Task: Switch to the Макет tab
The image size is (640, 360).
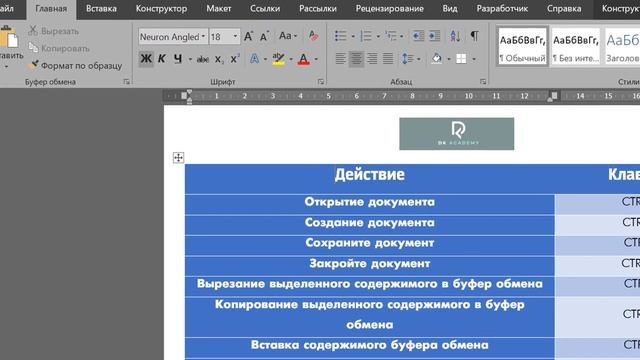Action: (219, 9)
